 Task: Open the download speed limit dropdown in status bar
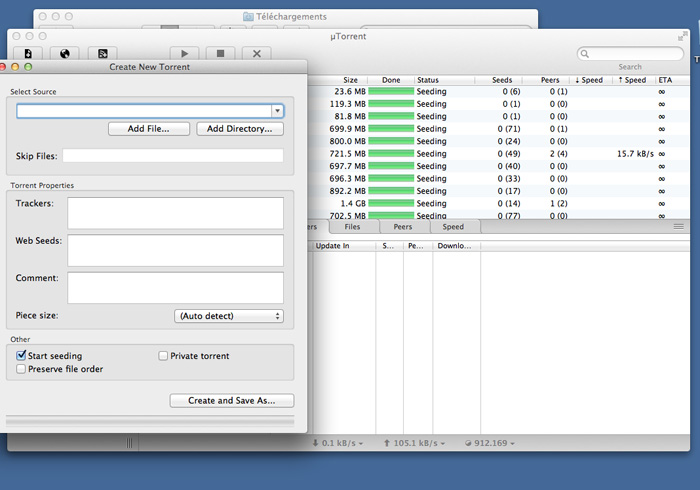(337, 442)
